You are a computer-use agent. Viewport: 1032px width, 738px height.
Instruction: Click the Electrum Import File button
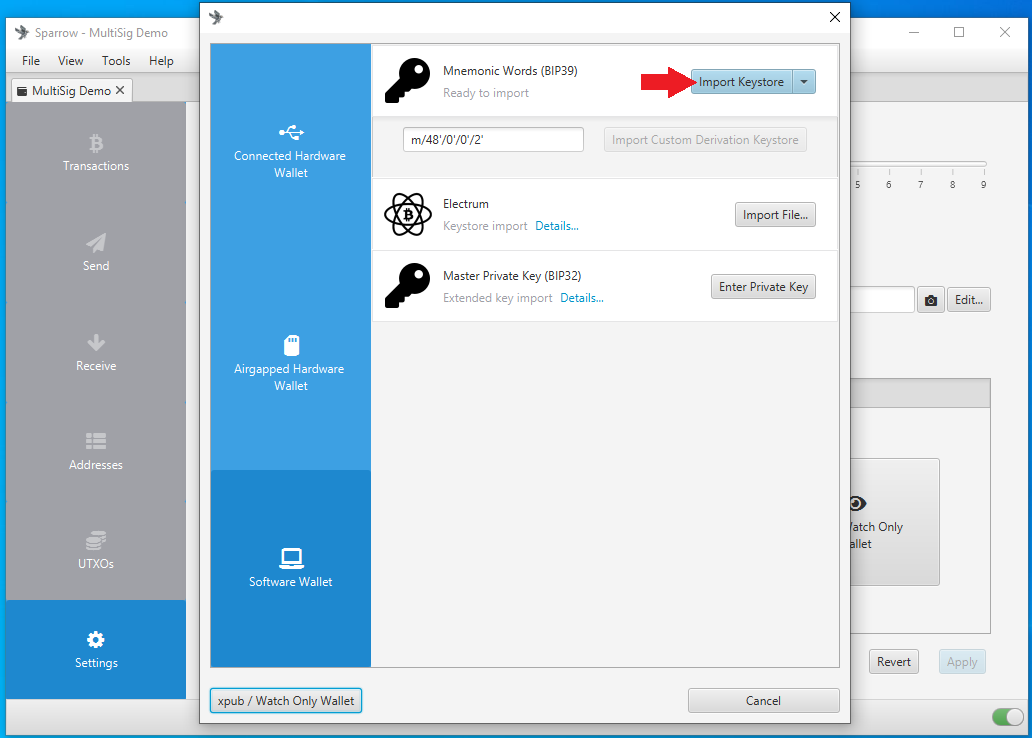click(775, 215)
